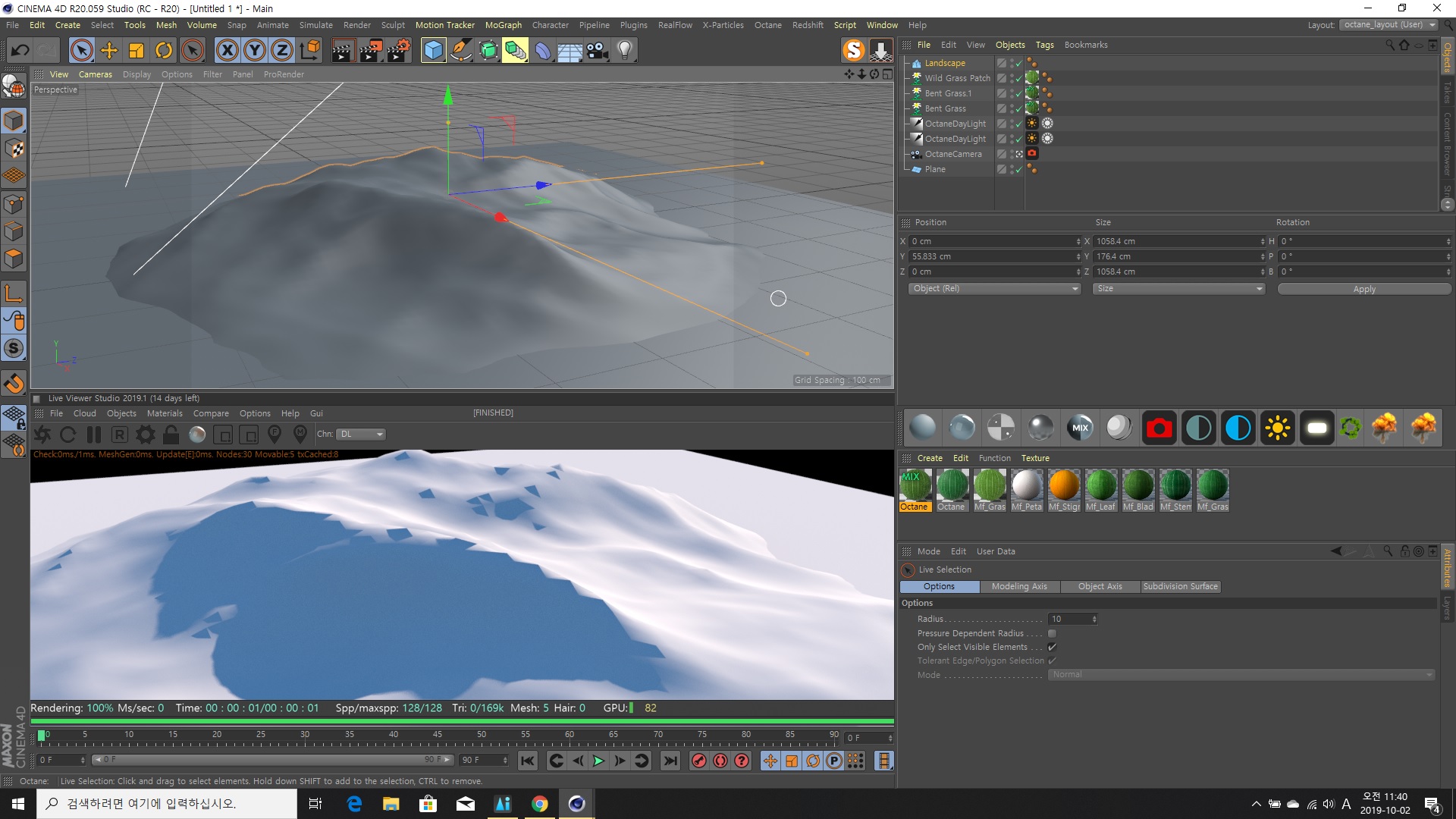This screenshot has height=819, width=1456.
Task: Open the MoGraph menu
Action: point(504,25)
